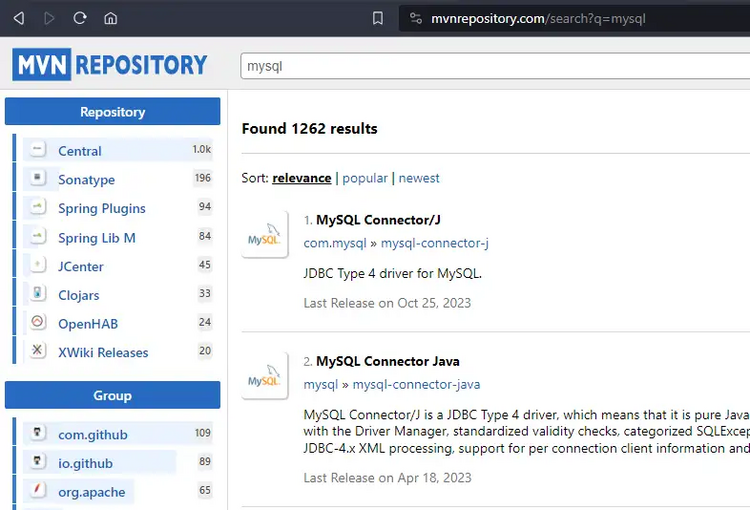
Task: Click the XWiki Releases repository icon
Action: (38, 352)
